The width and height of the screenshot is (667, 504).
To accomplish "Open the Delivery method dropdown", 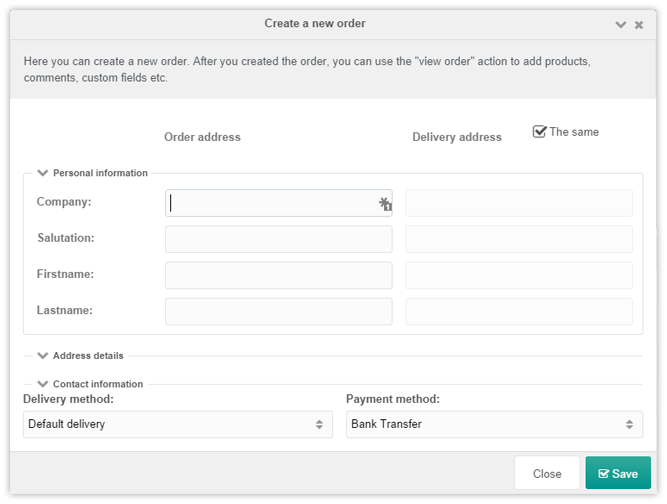I will pos(178,424).
